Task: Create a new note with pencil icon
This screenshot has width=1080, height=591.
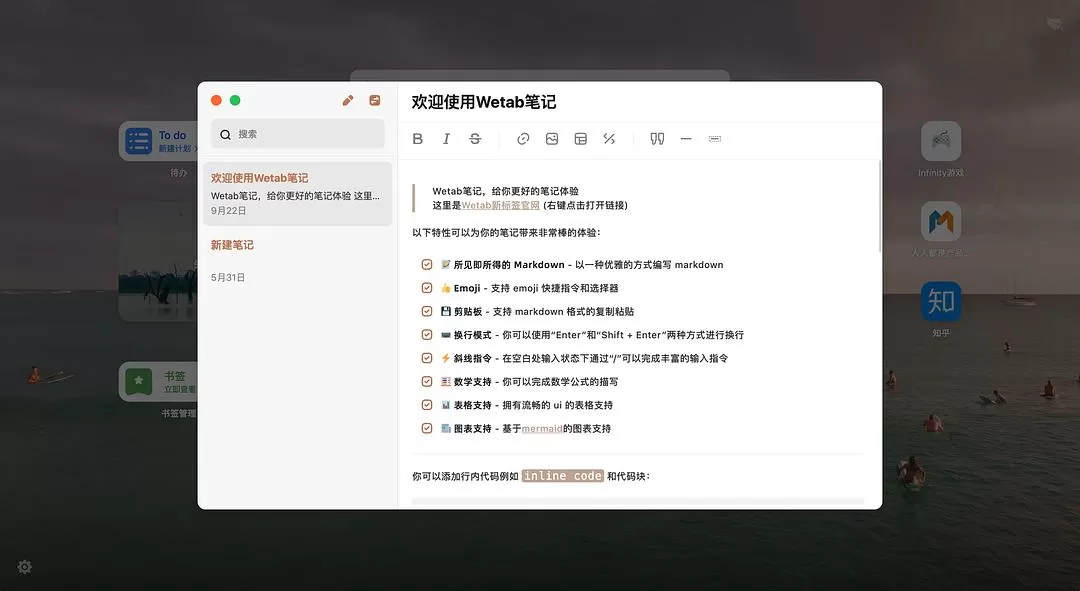Action: (x=348, y=100)
